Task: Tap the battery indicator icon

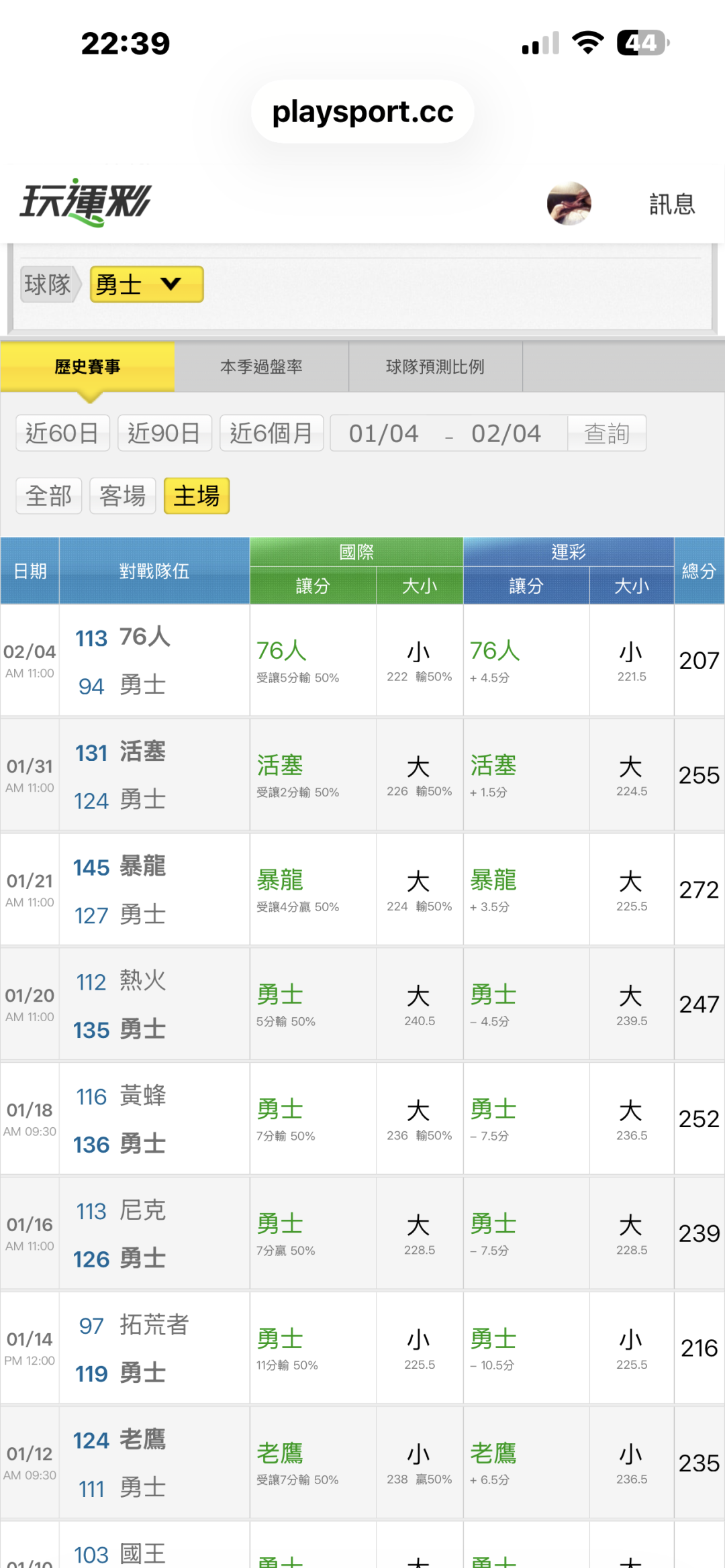Action: (642, 43)
